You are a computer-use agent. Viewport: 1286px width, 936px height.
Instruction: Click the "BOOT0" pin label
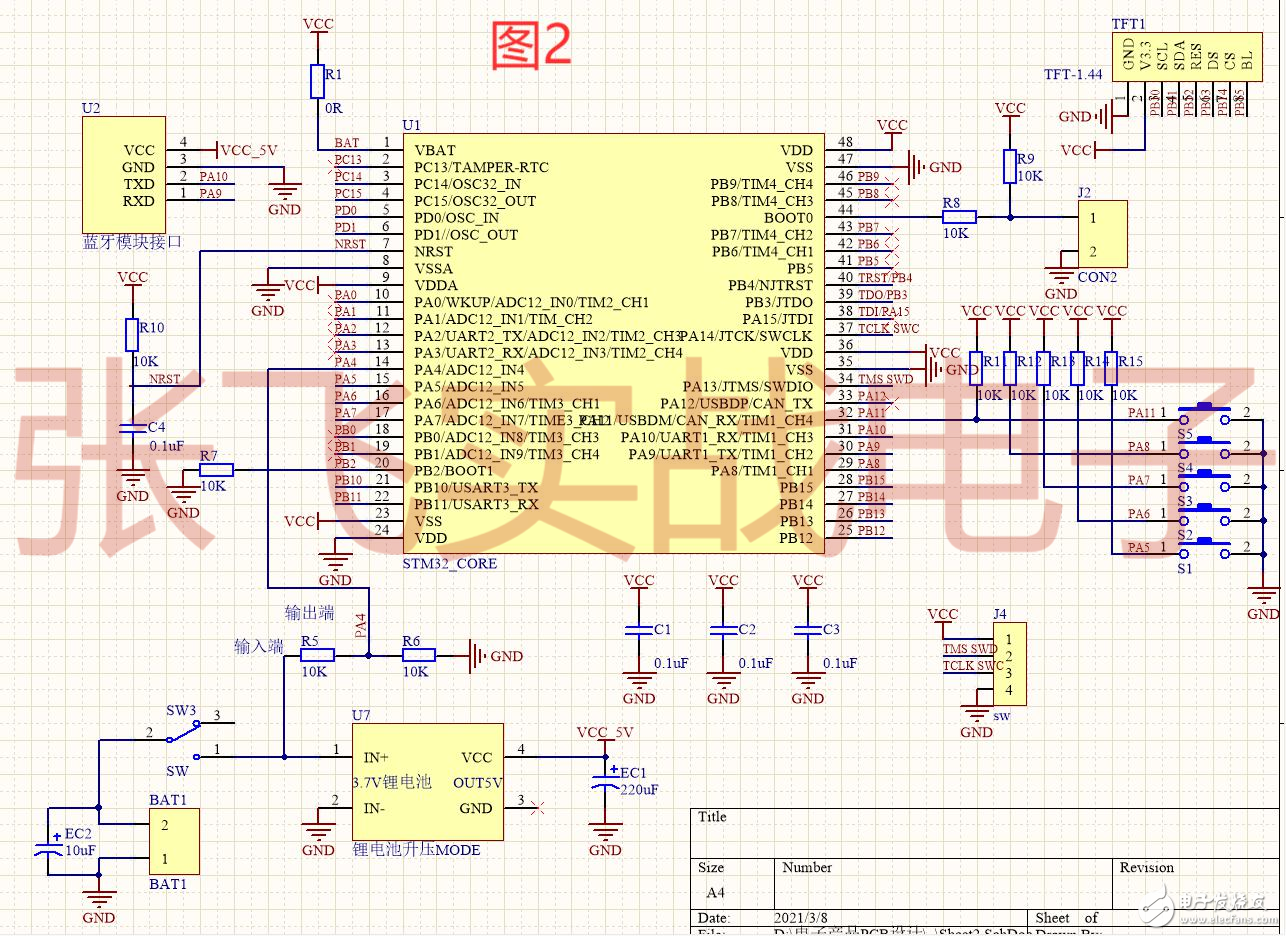(x=788, y=217)
